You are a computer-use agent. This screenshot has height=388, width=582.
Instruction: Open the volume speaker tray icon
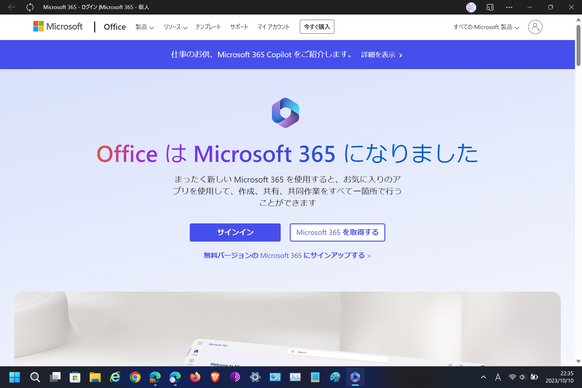click(523, 377)
